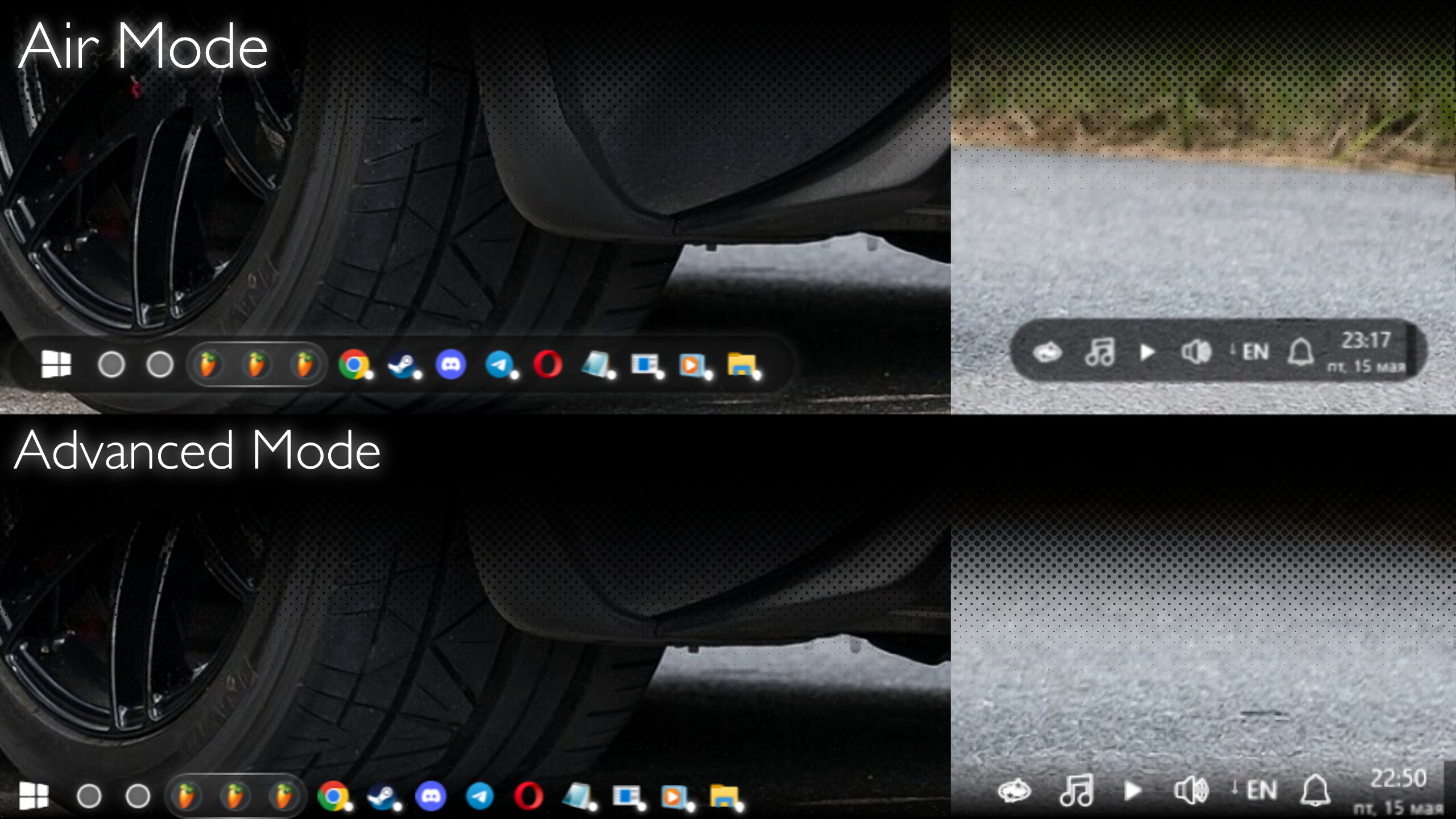Click the show desktop strip at the end of the Air Mode tray
Image resolution: width=1456 pixels, height=819 pixels.
(x=1412, y=350)
